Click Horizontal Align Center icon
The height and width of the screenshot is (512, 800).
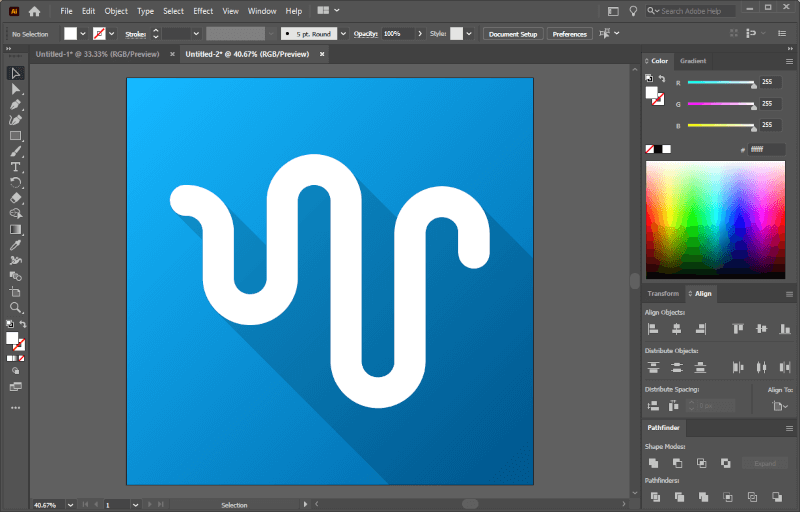(677, 329)
